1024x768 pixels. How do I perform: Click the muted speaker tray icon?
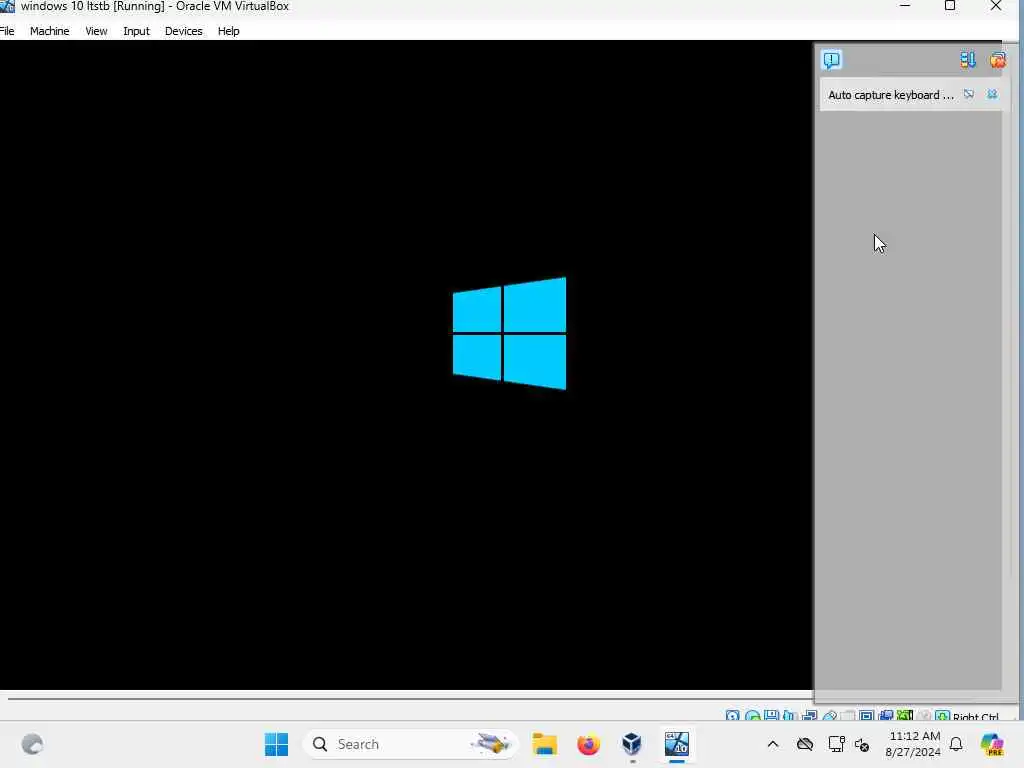pos(862,744)
